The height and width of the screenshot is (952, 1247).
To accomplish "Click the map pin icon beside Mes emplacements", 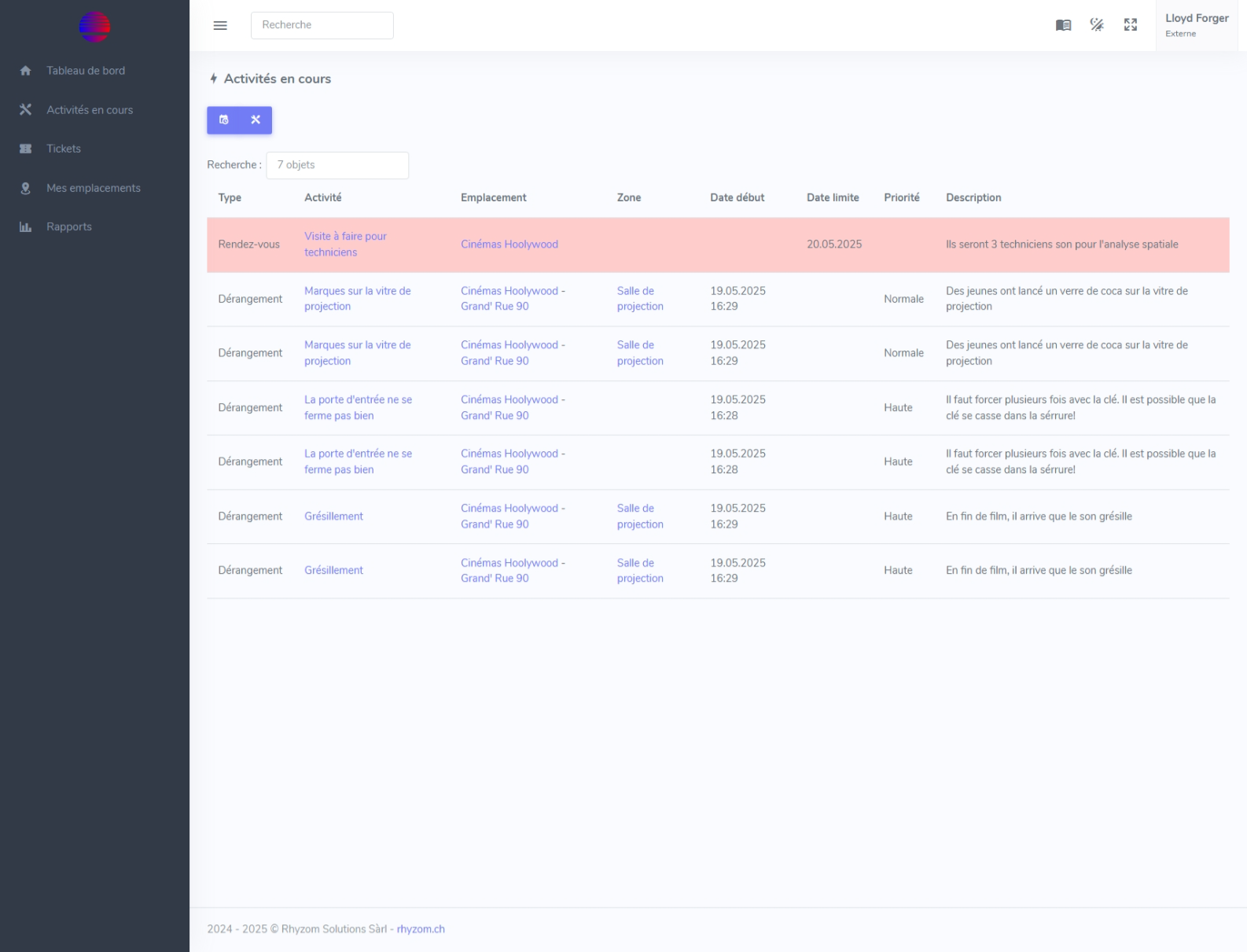I will [25, 188].
